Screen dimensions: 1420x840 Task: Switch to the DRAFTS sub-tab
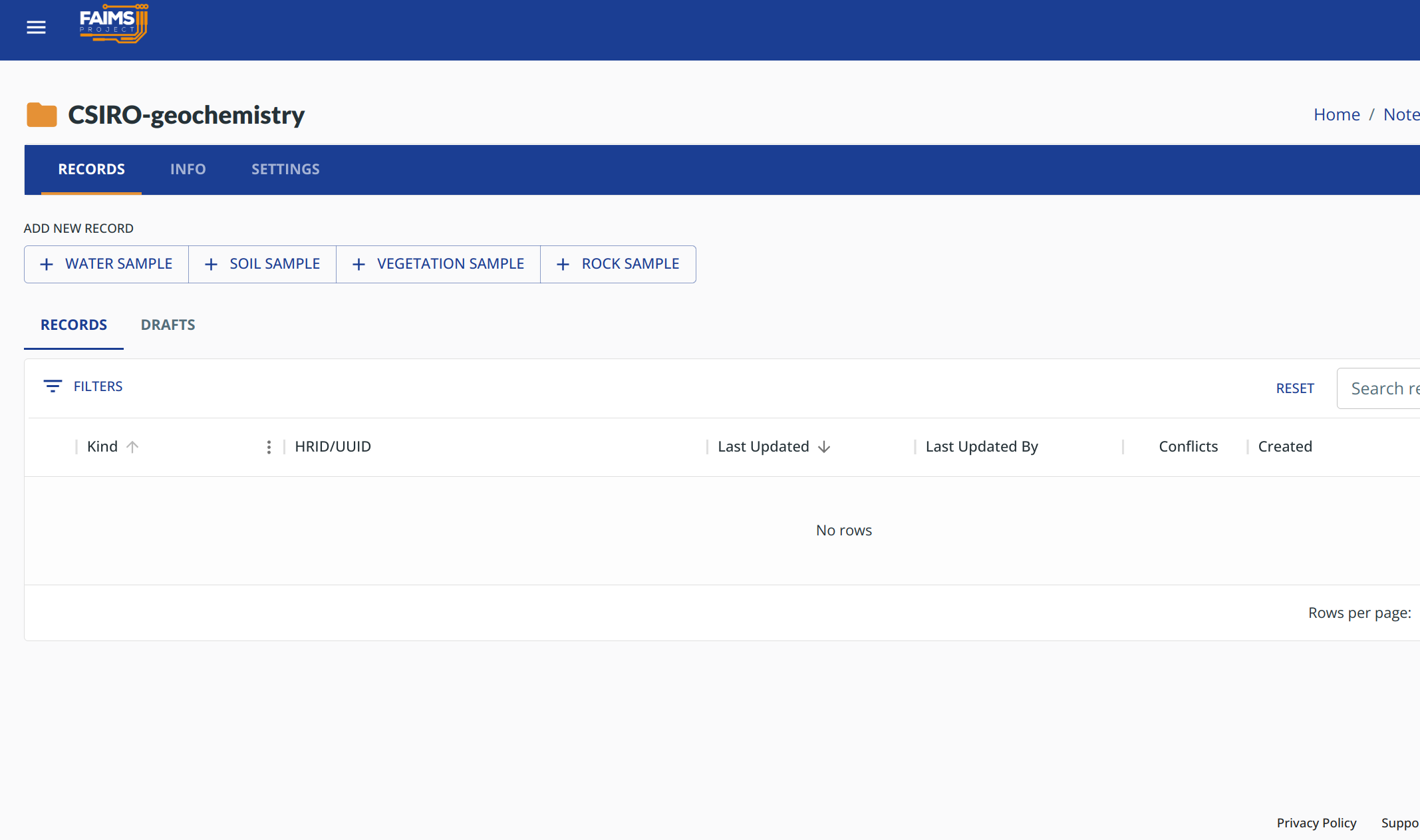[x=168, y=325]
